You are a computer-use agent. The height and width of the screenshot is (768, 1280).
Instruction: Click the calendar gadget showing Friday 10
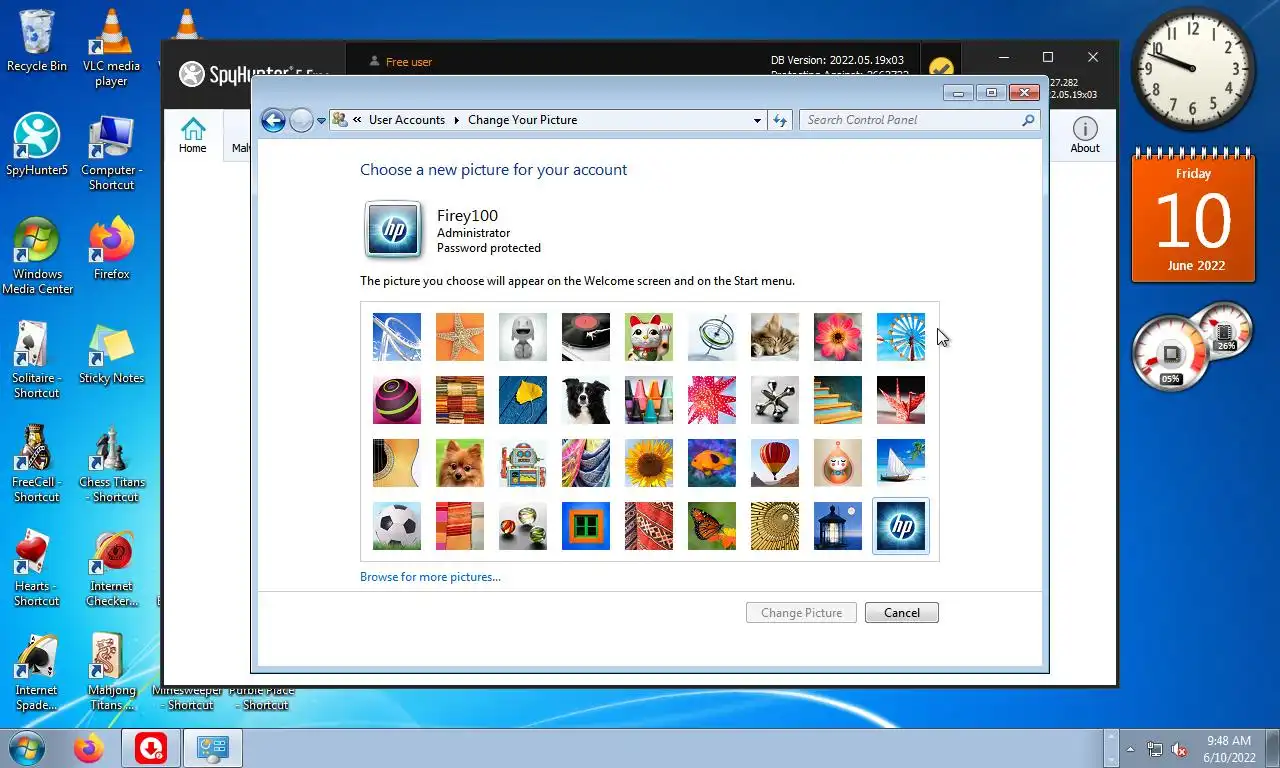tap(1193, 217)
